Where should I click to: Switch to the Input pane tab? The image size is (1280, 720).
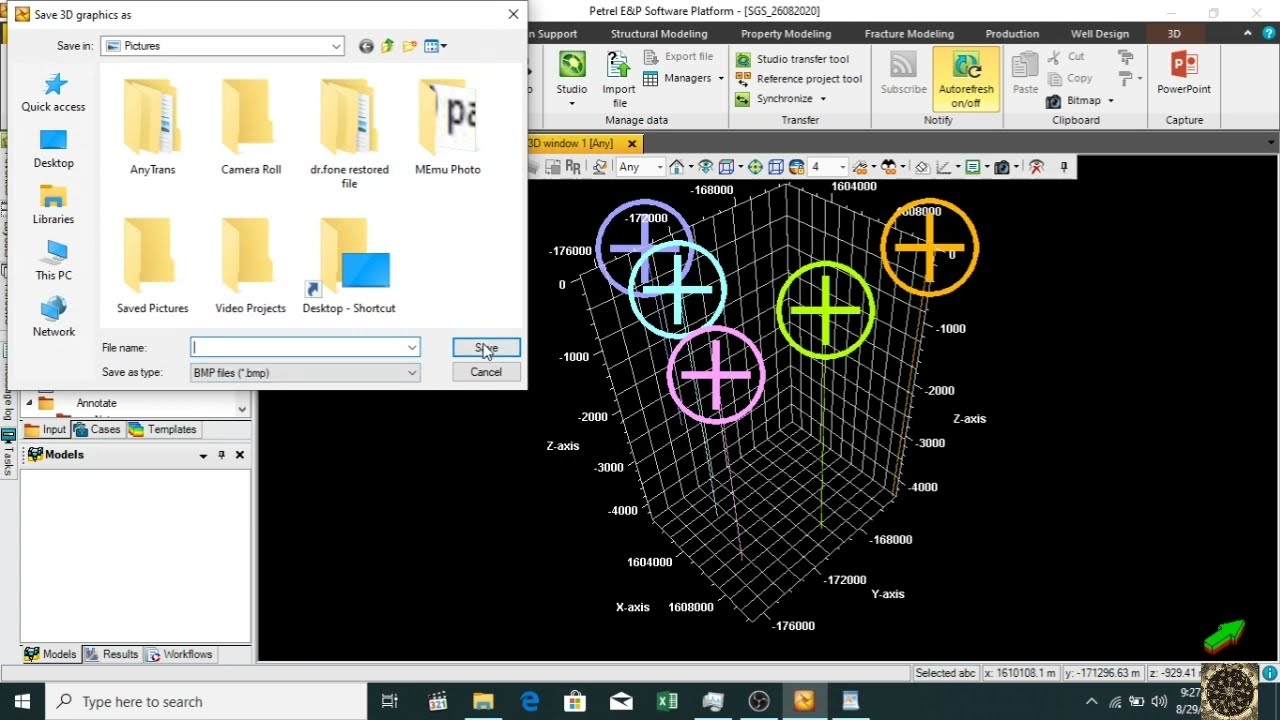(x=45, y=430)
